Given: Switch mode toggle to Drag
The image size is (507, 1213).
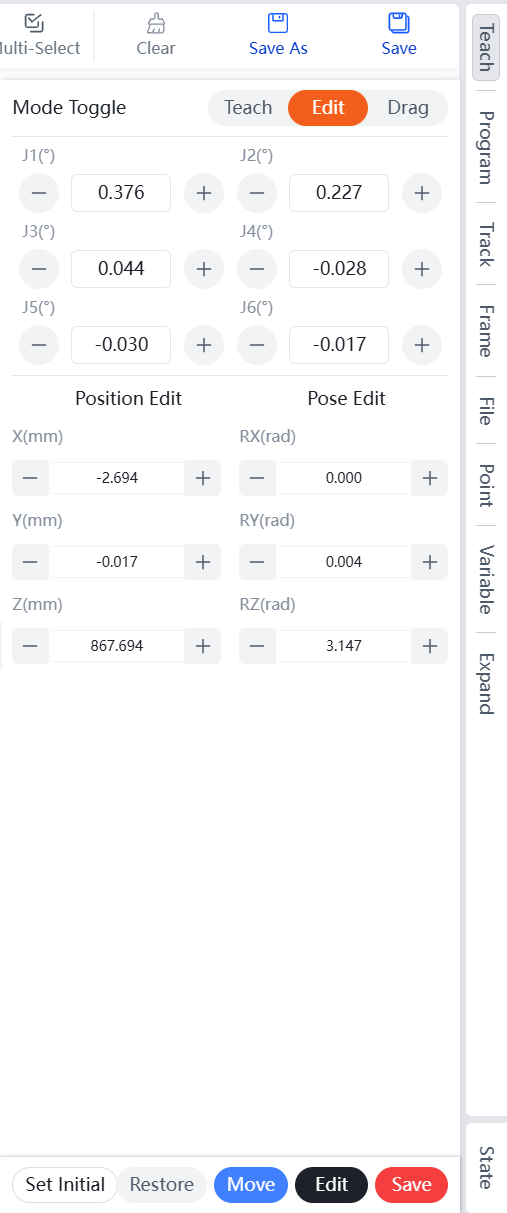Looking at the screenshot, I should (408, 108).
